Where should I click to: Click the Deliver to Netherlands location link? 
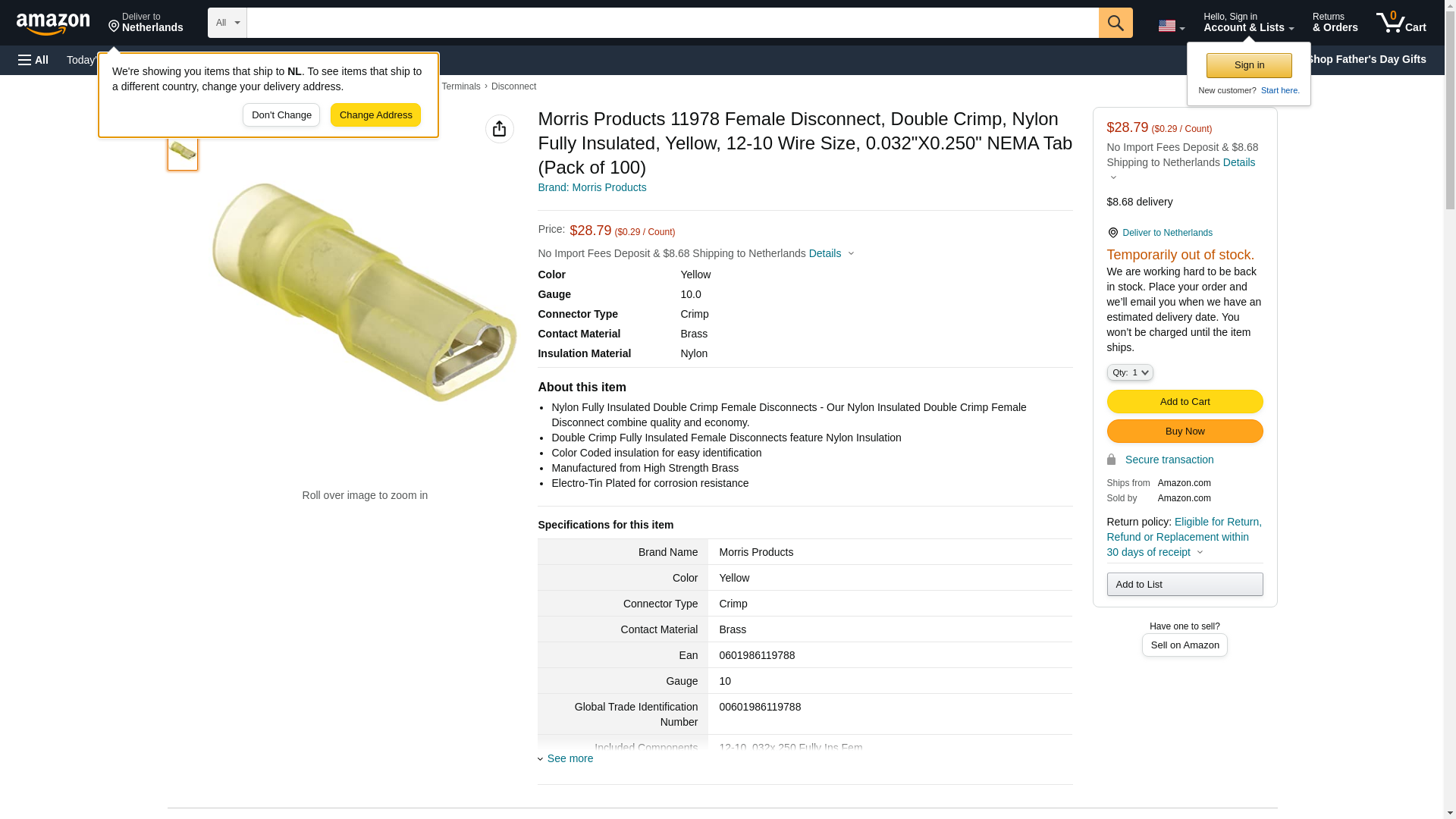tap(146, 23)
